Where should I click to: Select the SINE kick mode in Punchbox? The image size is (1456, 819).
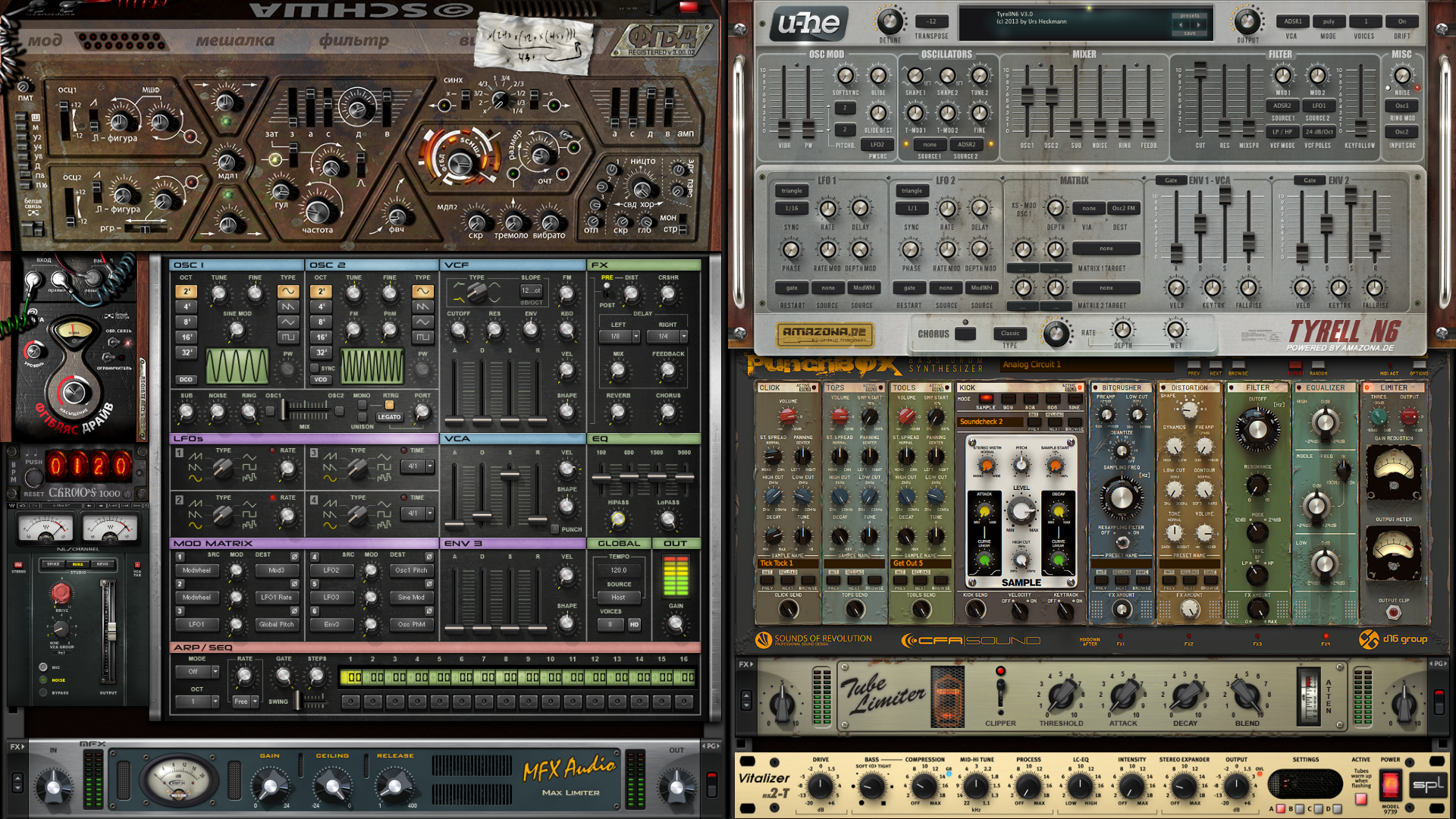[x=1074, y=400]
